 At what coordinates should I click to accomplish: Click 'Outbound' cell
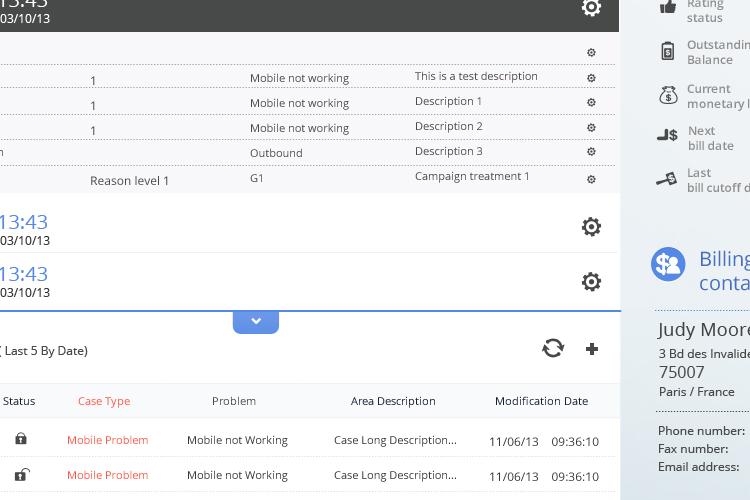[276, 153]
